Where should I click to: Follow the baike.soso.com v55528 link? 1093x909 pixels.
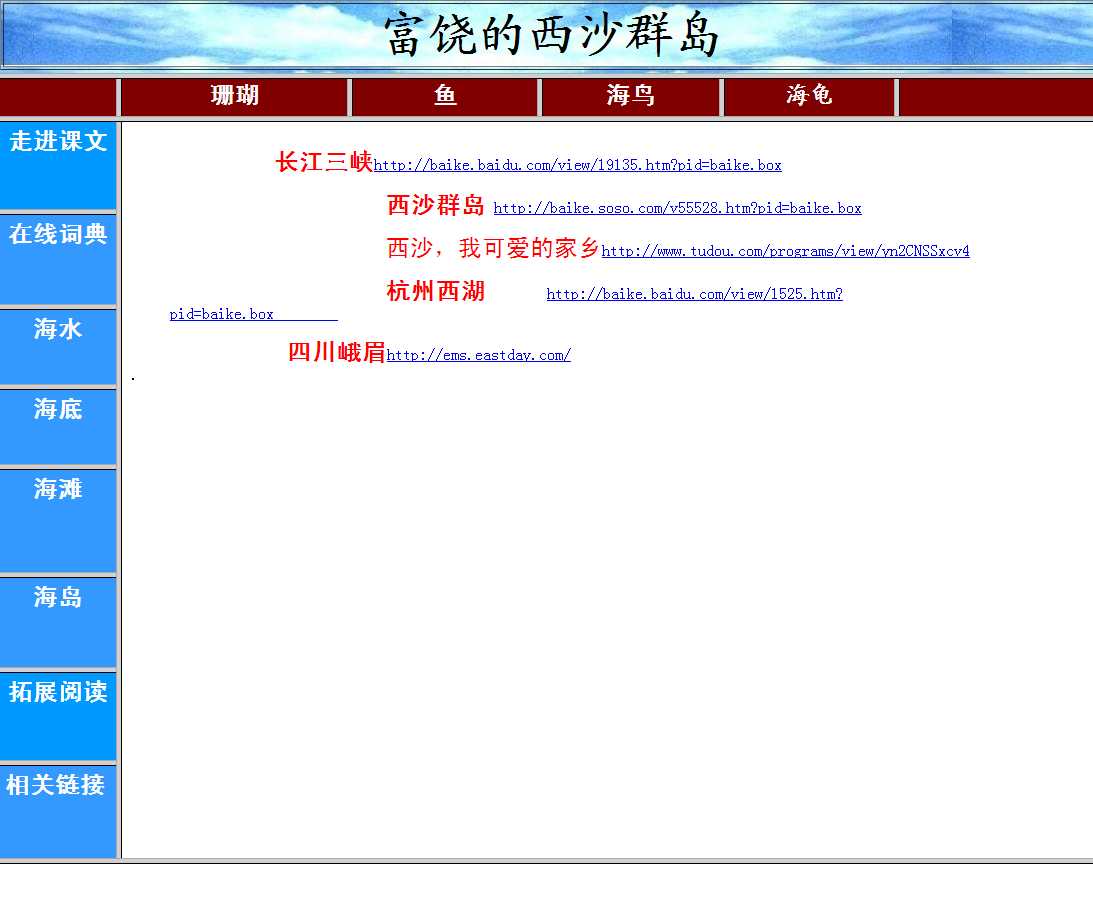[x=677, y=209]
